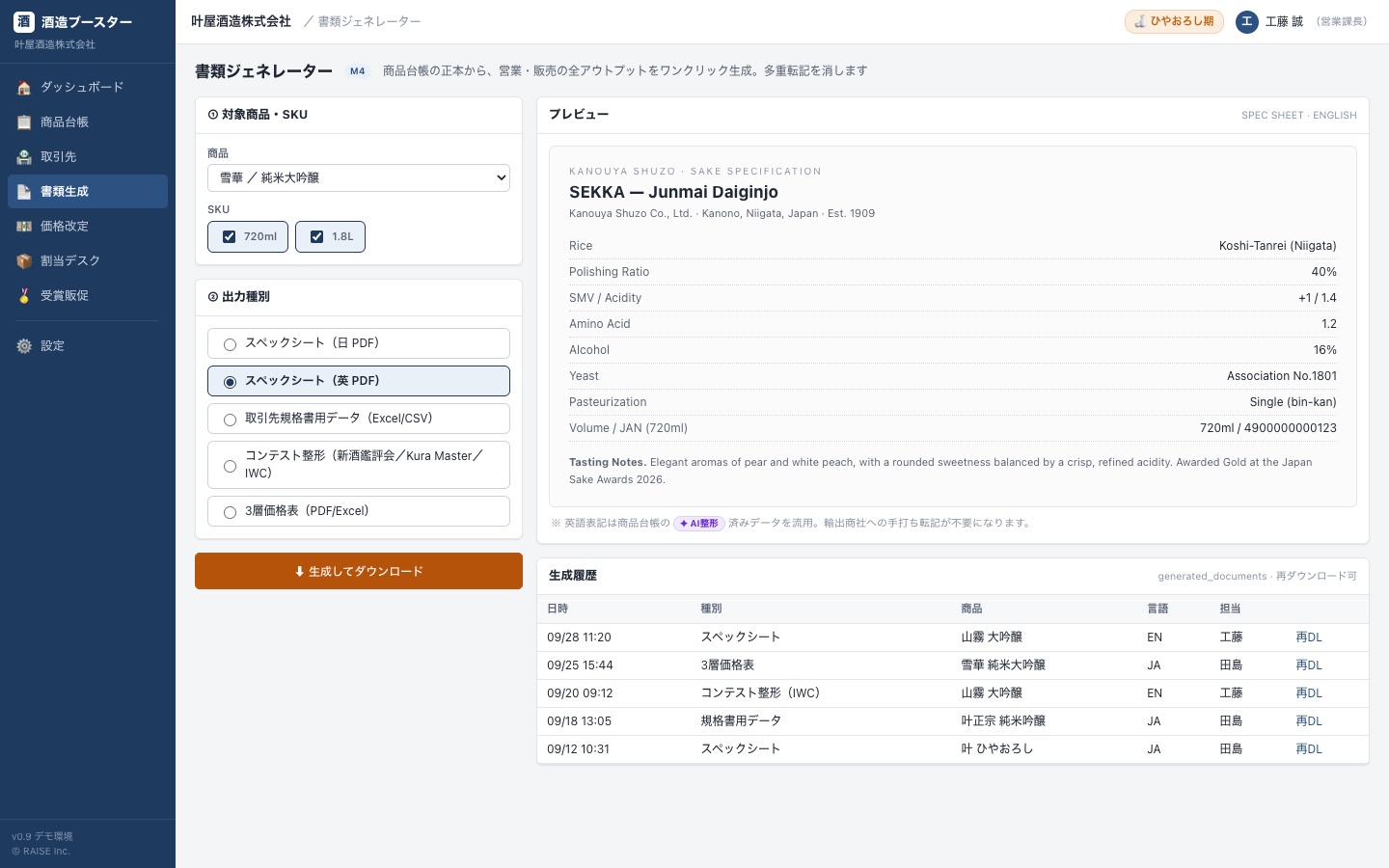The height and width of the screenshot is (868, 1389).
Task: Open the 商品 dropdown 雪華／純米大吟醸
Action: tap(359, 177)
